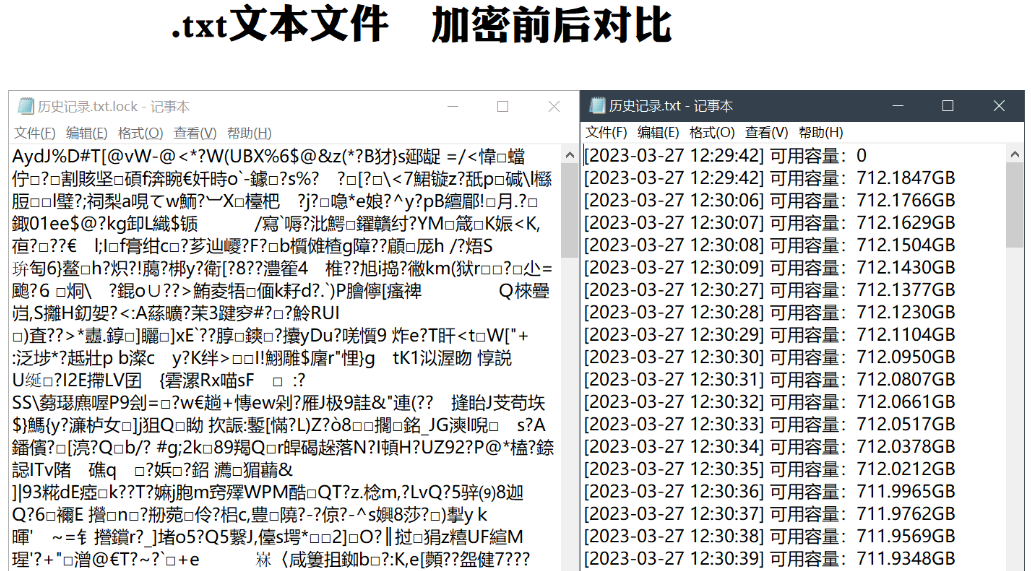1031x571 pixels.
Task: Open 文件(F) menu in the right 历史记录.txt window
Action: click(606, 132)
